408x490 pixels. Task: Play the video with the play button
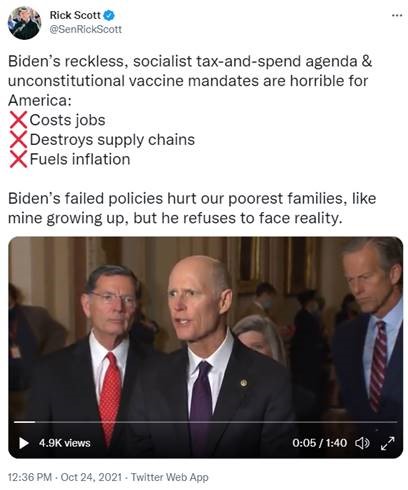point(24,443)
